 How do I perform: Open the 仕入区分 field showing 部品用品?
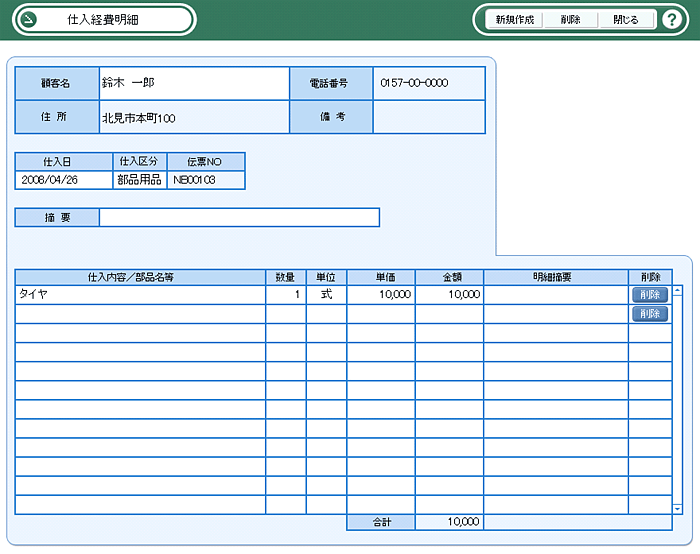(139, 181)
